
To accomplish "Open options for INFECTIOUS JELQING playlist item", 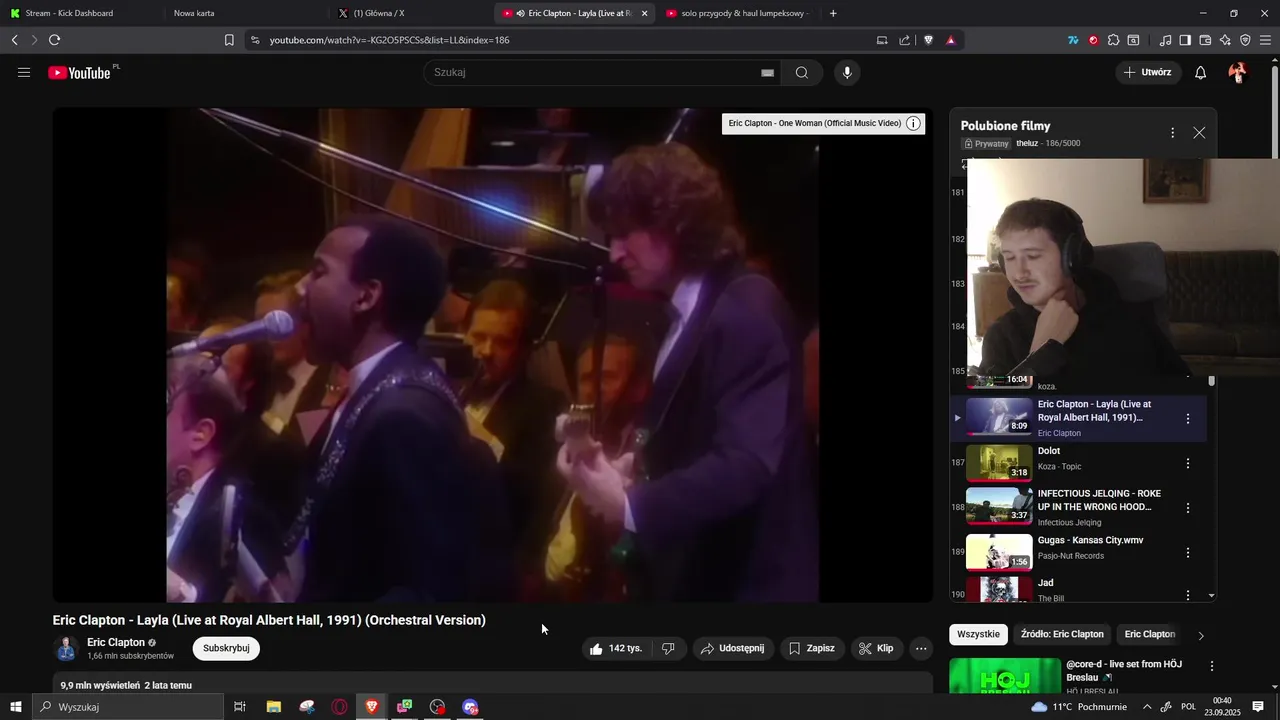I will pyautogui.click(x=1188, y=508).
